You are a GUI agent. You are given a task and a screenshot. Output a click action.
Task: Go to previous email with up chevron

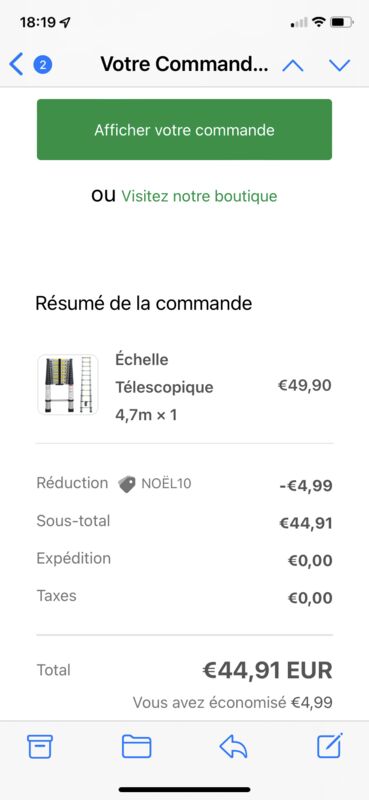coord(293,65)
